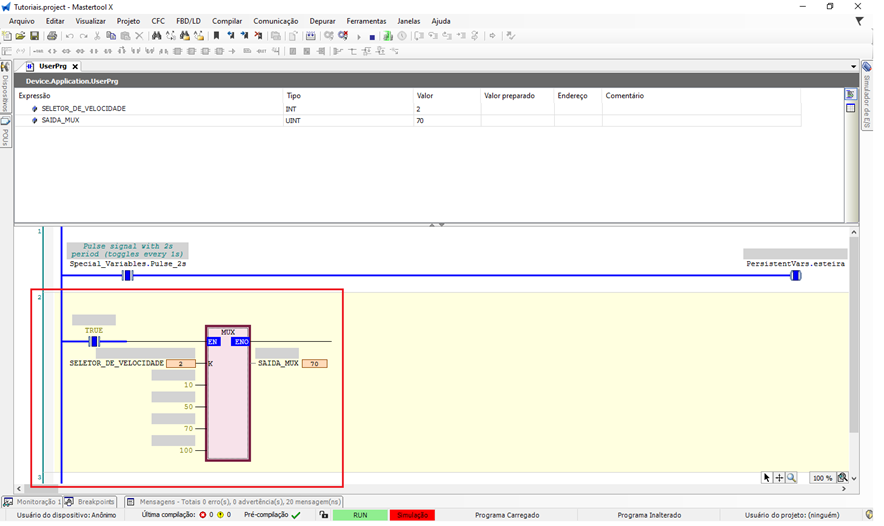Click the filter funnel icon top right
884x526 pixels.
click(859, 21)
